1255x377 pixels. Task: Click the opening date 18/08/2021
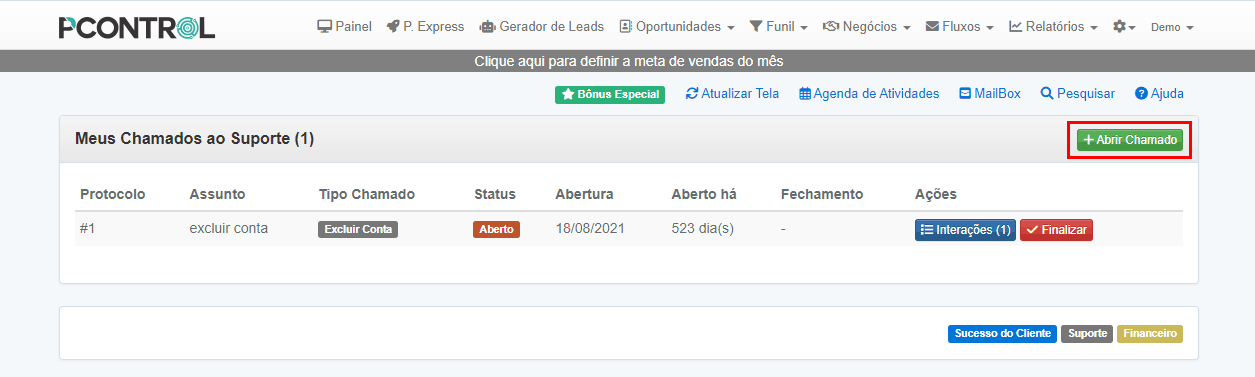(590, 228)
